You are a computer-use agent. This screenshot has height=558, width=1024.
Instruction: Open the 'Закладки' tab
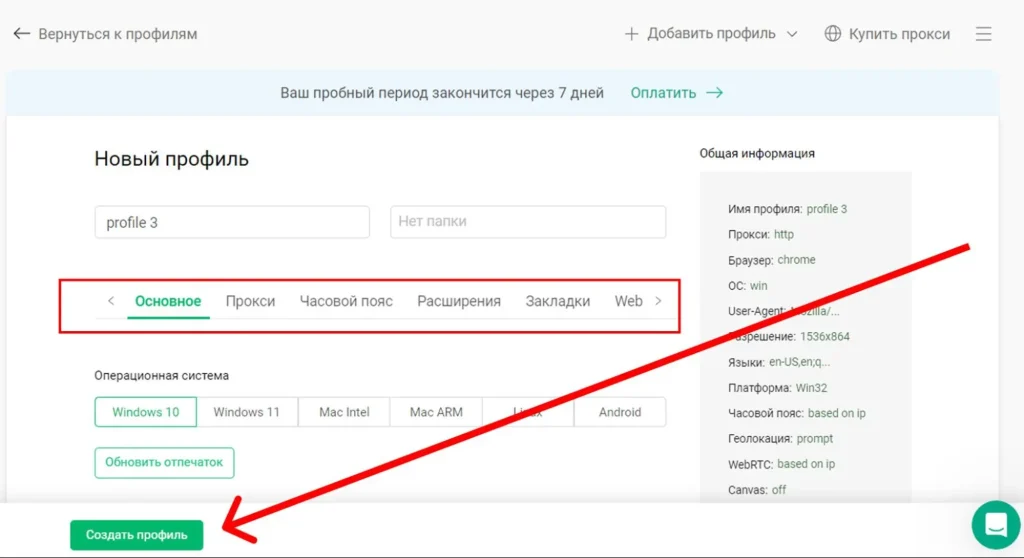pyautogui.click(x=558, y=301)
